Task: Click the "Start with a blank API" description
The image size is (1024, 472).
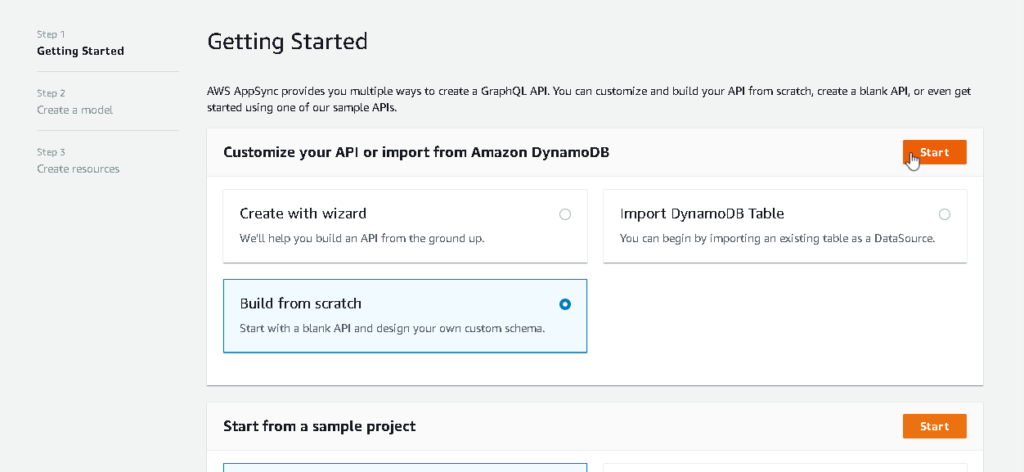Action: click(392, 329)
